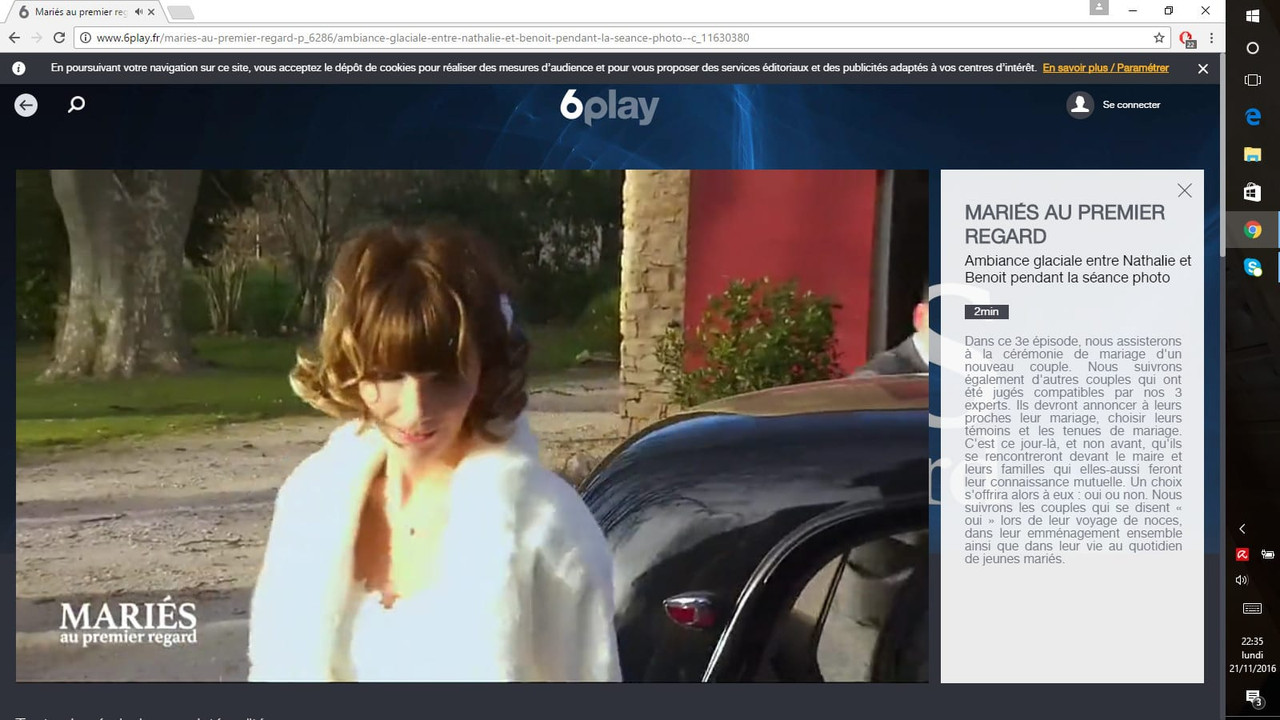
Task: Click the Chrome taskbar icon
Action: (x=1253, y=230)
